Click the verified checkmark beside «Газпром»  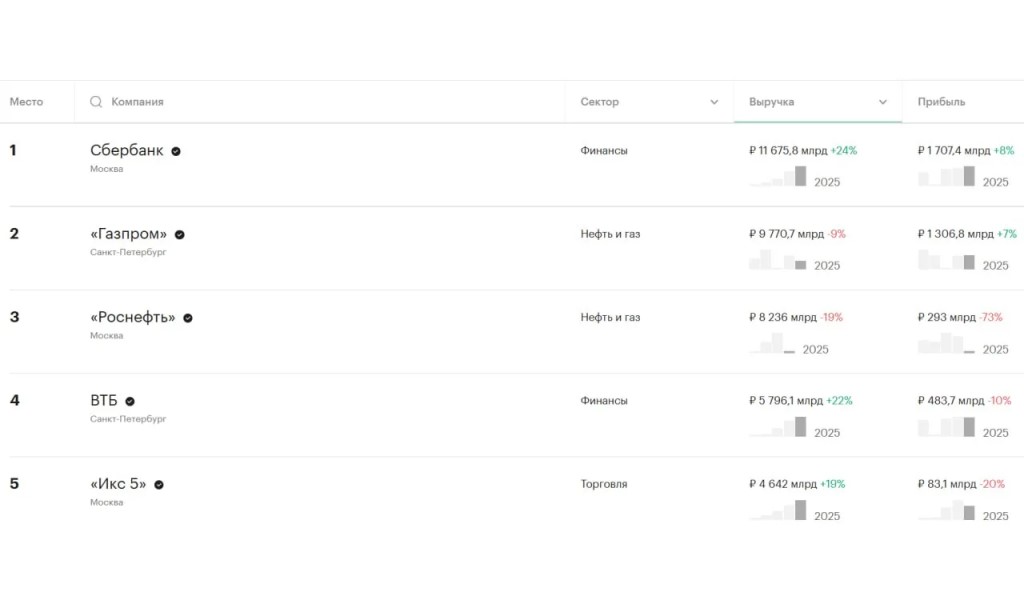tap(180, 234)
